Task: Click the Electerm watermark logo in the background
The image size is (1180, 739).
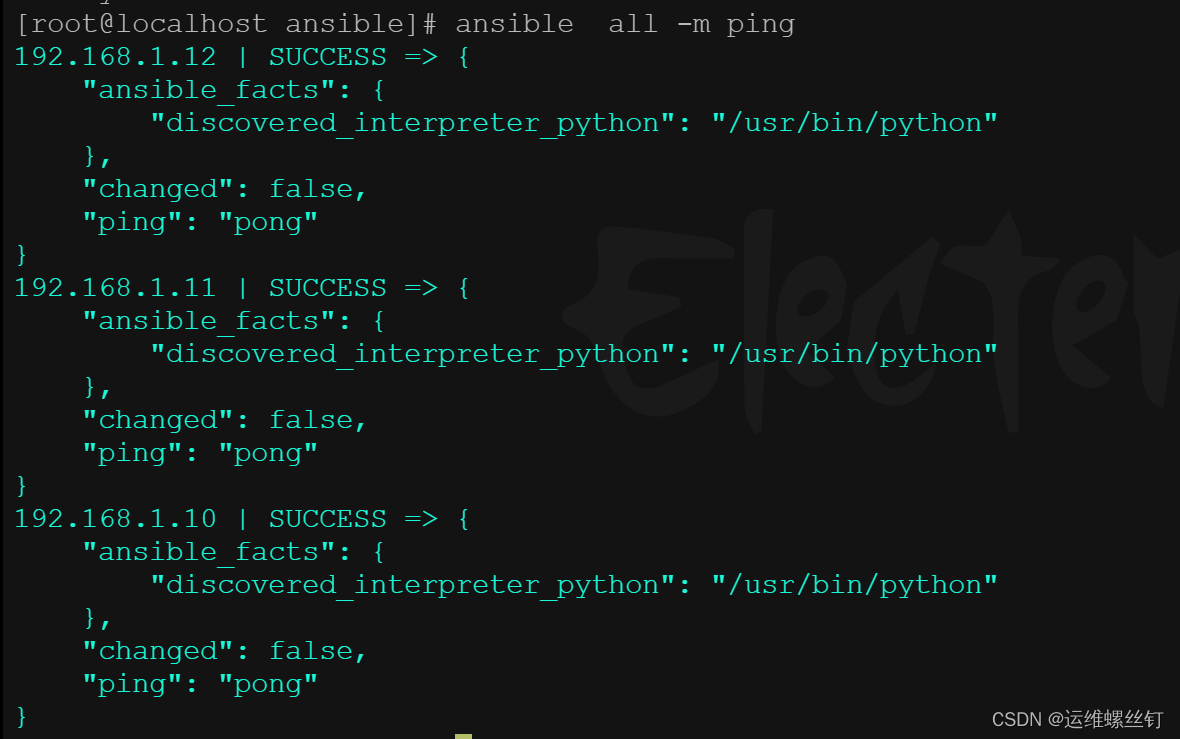Action: tap(880, 320)
